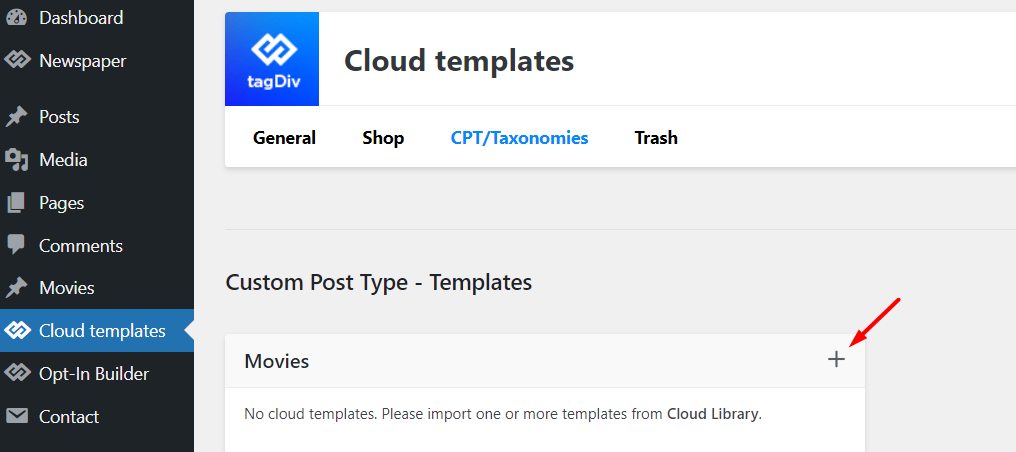Image resolution: width=1016 pixels, height=452 pixels.
Task: Open the Shop tab
Action: click(x=383, y=138)
